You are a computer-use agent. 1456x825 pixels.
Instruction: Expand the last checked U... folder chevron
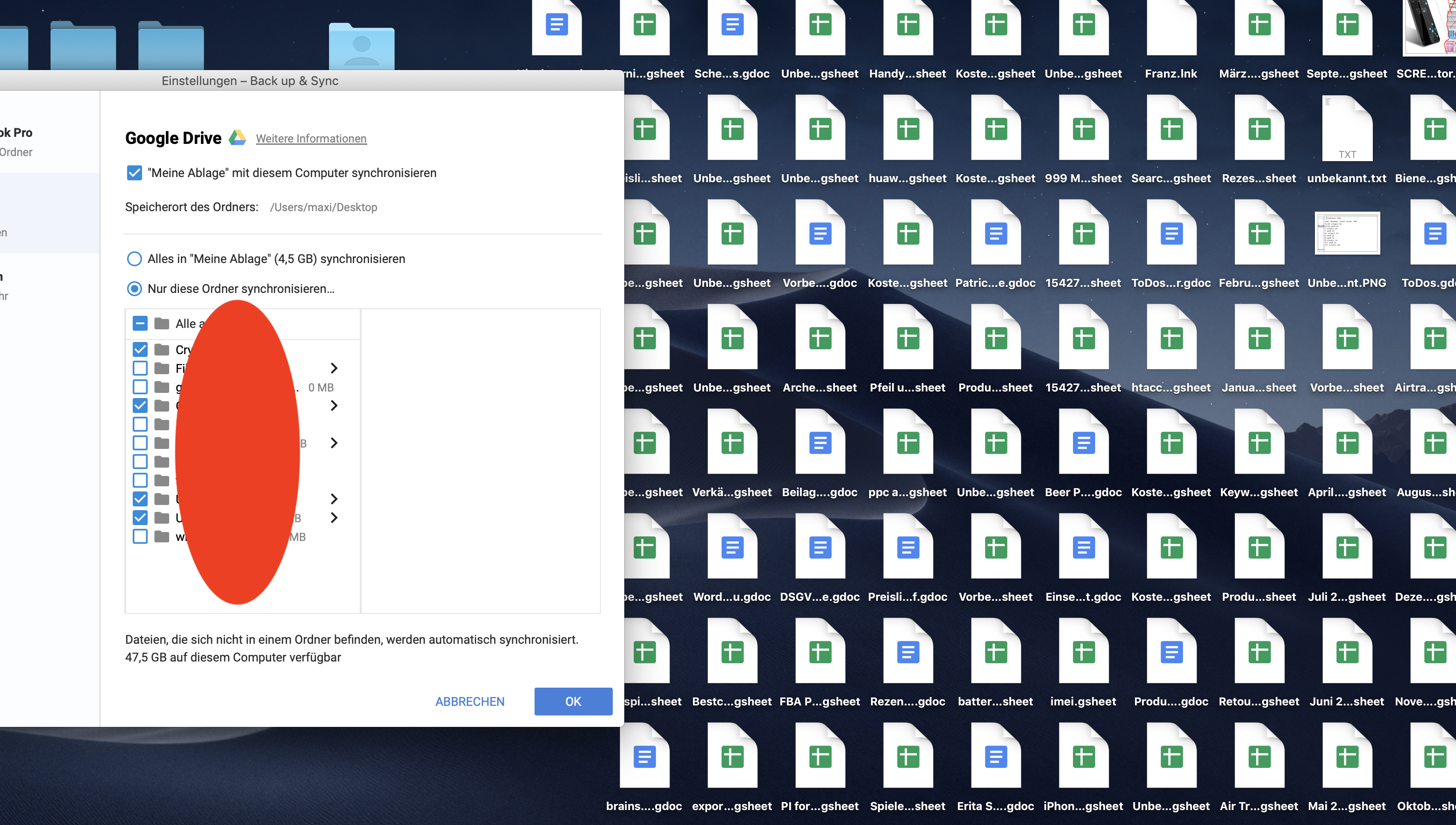click(334, 518)
